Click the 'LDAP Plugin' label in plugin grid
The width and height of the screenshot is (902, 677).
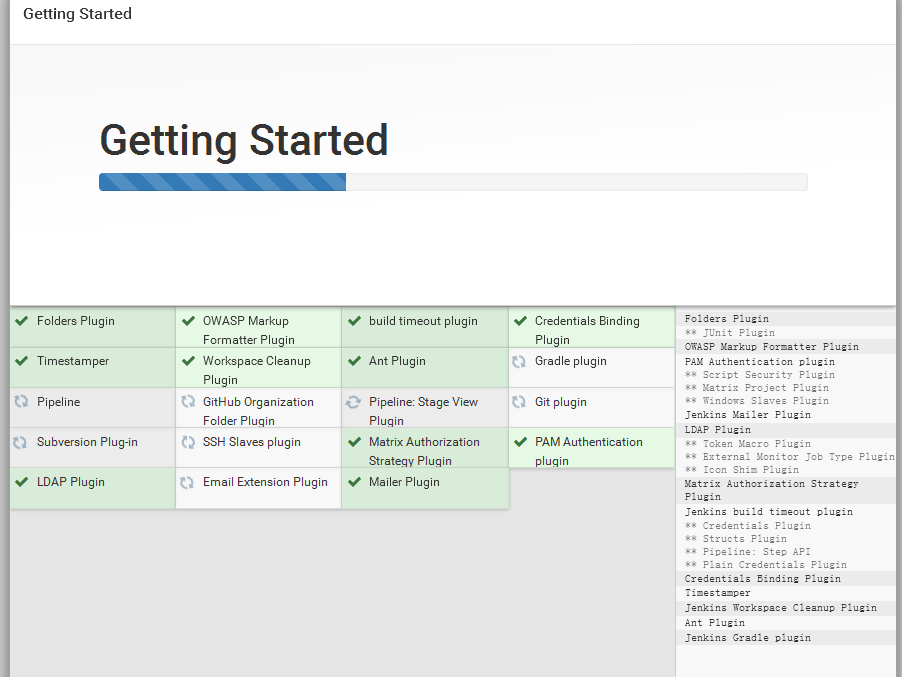71,482
